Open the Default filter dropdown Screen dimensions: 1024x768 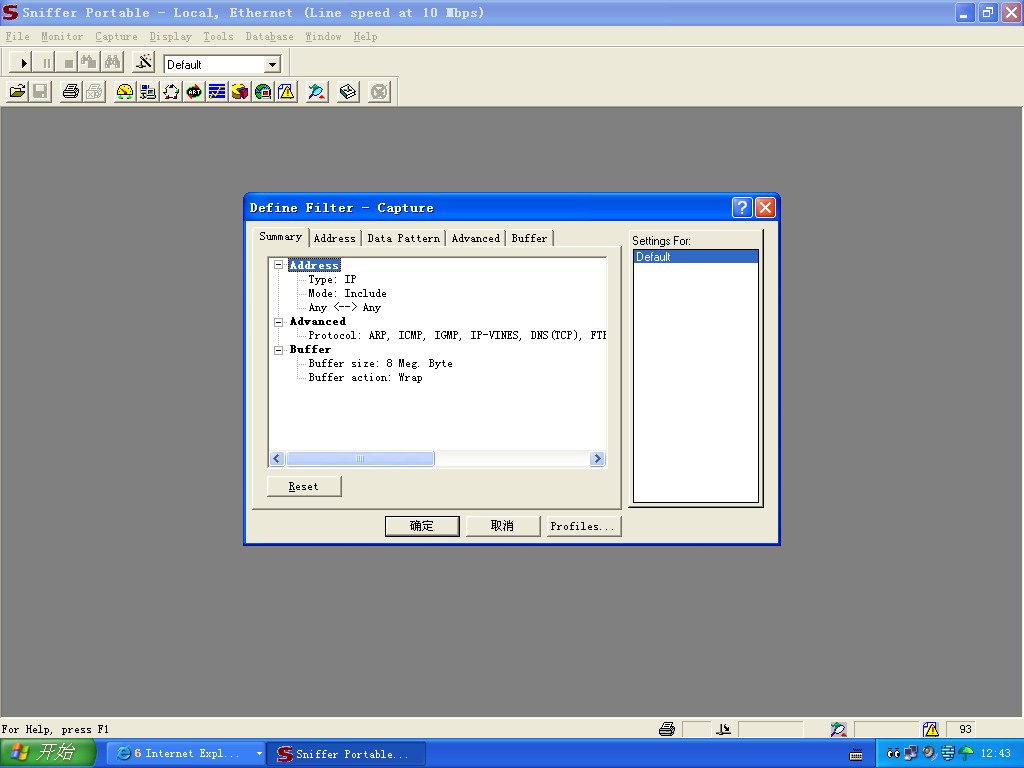272,64
